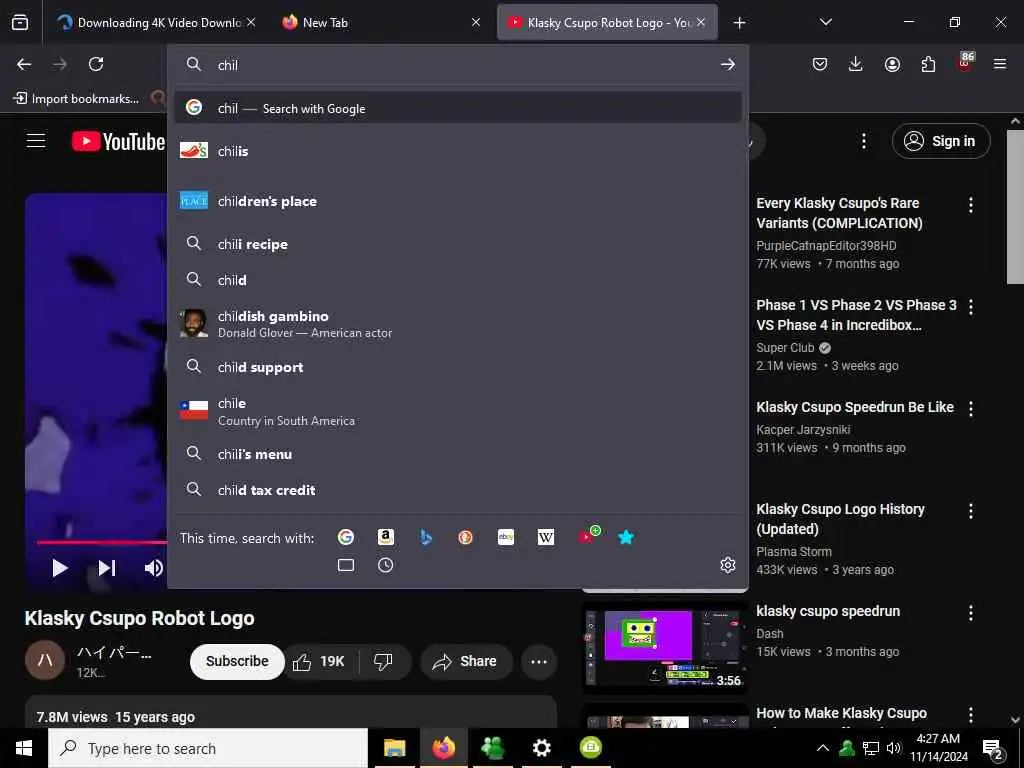Click the extension icon with 86 badge
This screenshot has width=1024, height=768.
pyautogui.click(x=965, y=63)
